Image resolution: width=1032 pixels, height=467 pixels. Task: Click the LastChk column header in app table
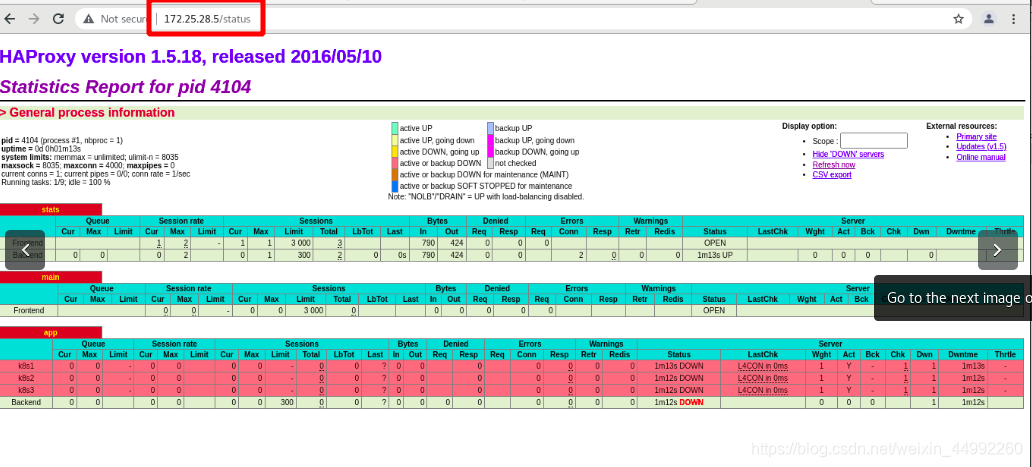coord(763,355)
